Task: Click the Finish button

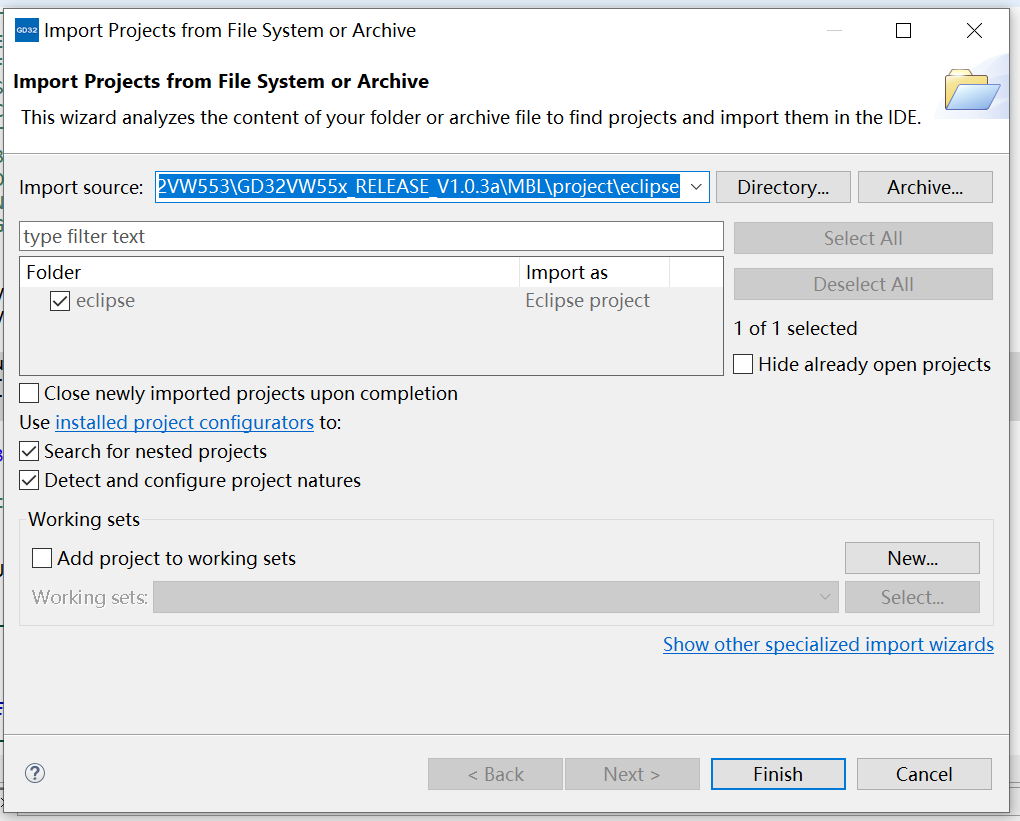Action: pyautogui.click(x=778, y=774)
